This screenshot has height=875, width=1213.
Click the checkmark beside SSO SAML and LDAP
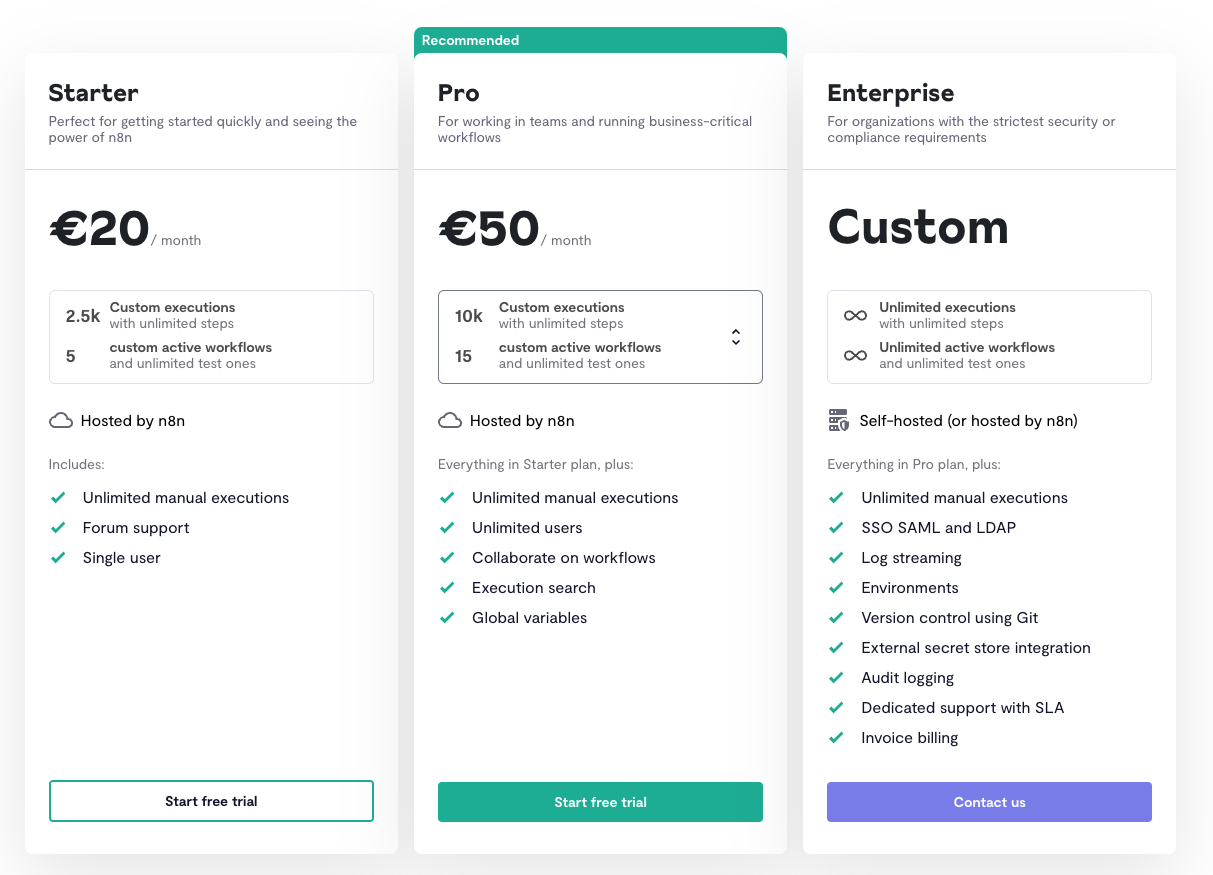pyautogui.click(x=836, y=527)
